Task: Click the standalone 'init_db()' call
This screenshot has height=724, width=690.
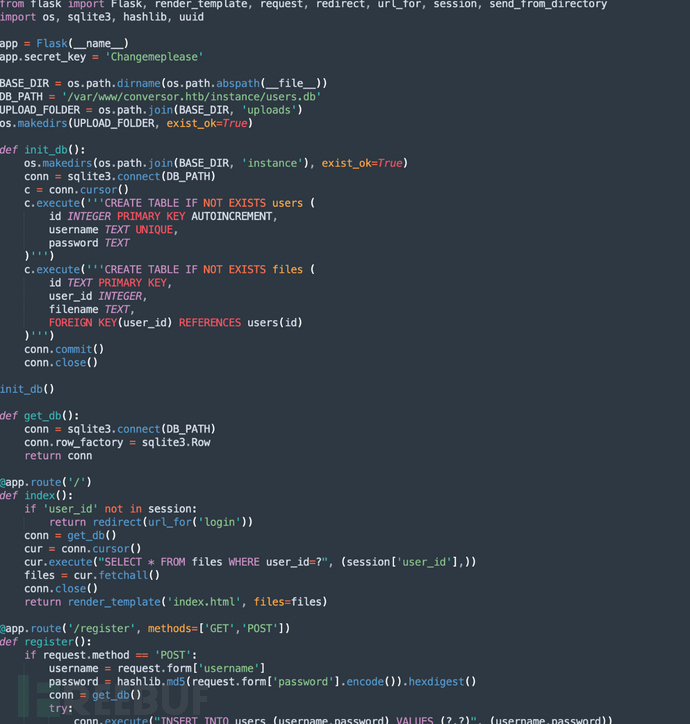Action: pyautogui.click(x=27, y=389)
